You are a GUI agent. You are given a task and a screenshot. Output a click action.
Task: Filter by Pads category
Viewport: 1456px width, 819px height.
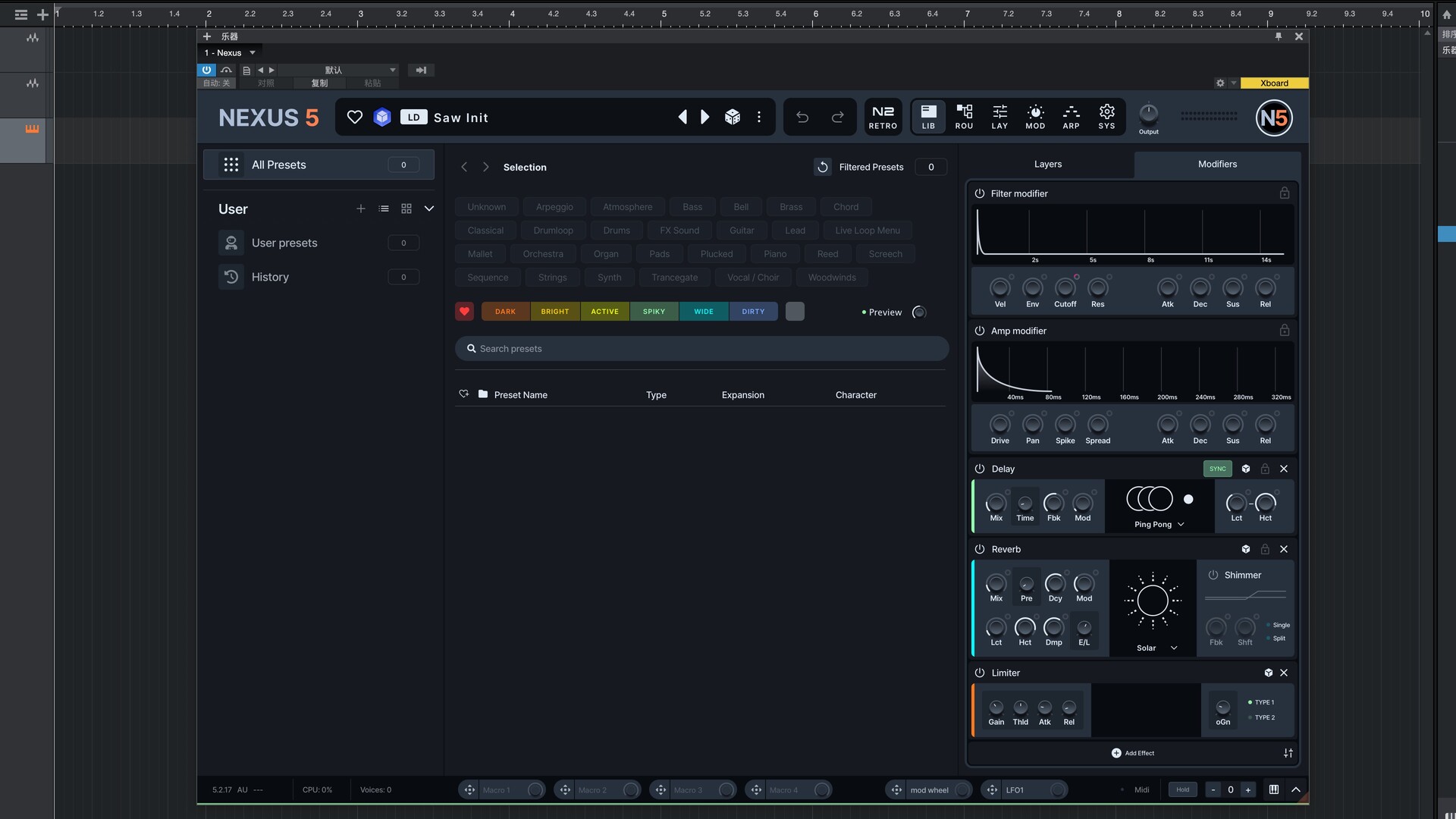[x=660, y=254]
